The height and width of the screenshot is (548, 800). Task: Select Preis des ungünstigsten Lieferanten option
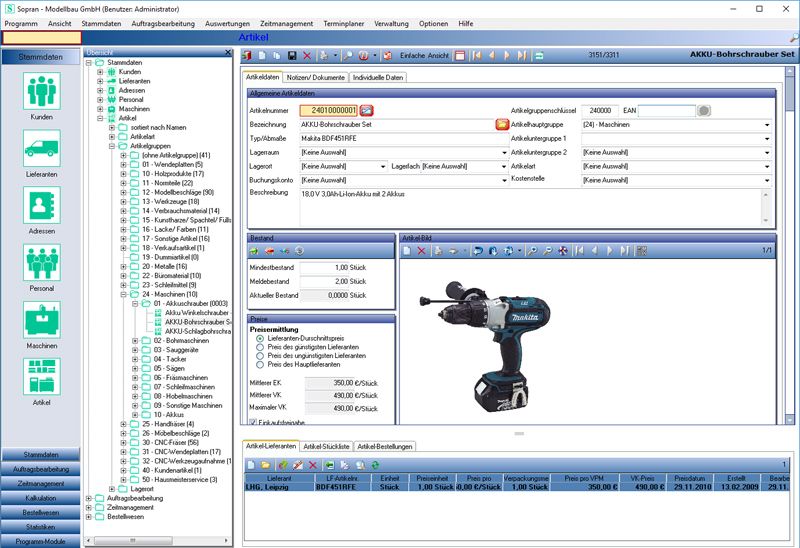[x=260, y=356]
